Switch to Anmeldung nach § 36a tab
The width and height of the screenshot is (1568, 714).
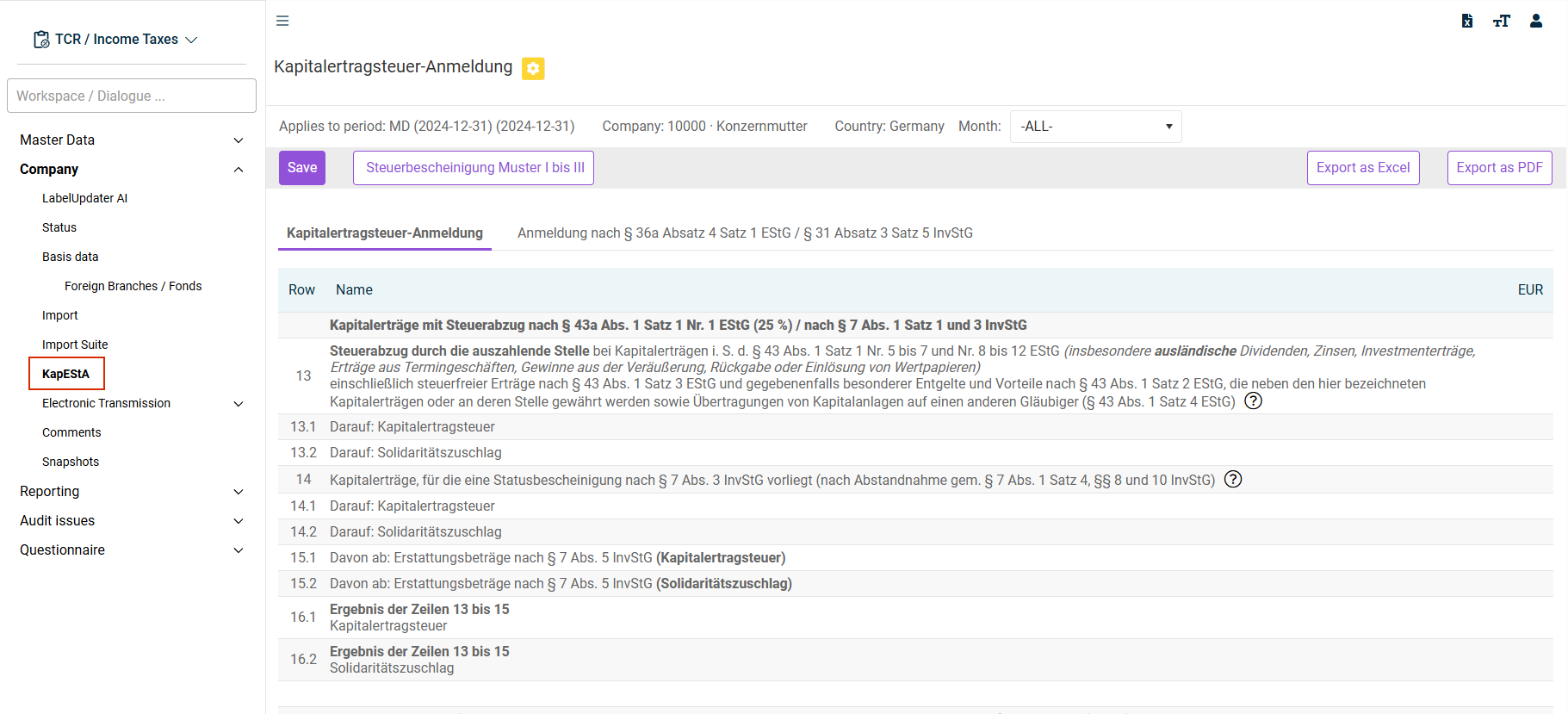pyautogui.click(x=745, y=233)
